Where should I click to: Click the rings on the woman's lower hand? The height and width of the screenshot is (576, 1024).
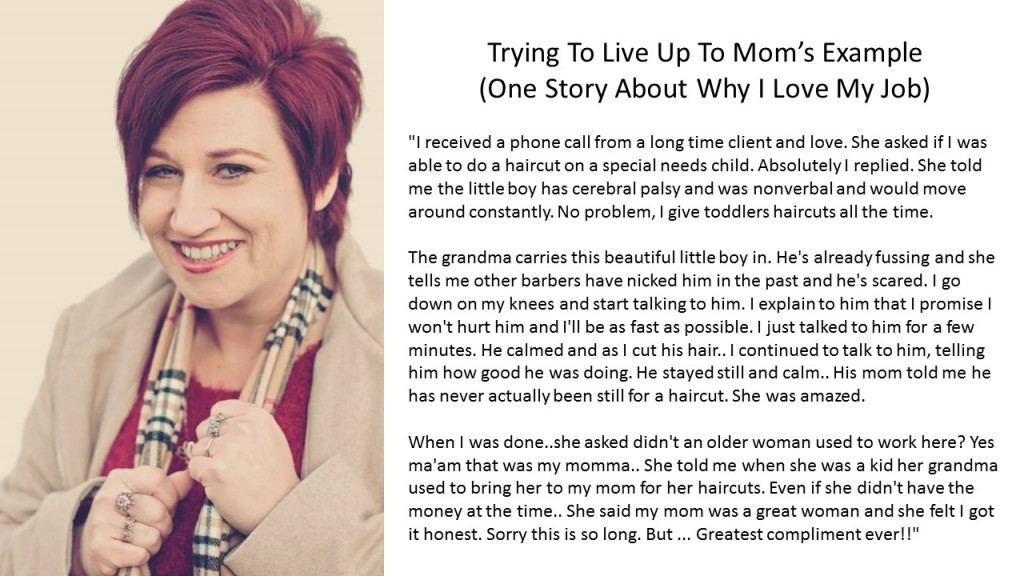point(125,516)
